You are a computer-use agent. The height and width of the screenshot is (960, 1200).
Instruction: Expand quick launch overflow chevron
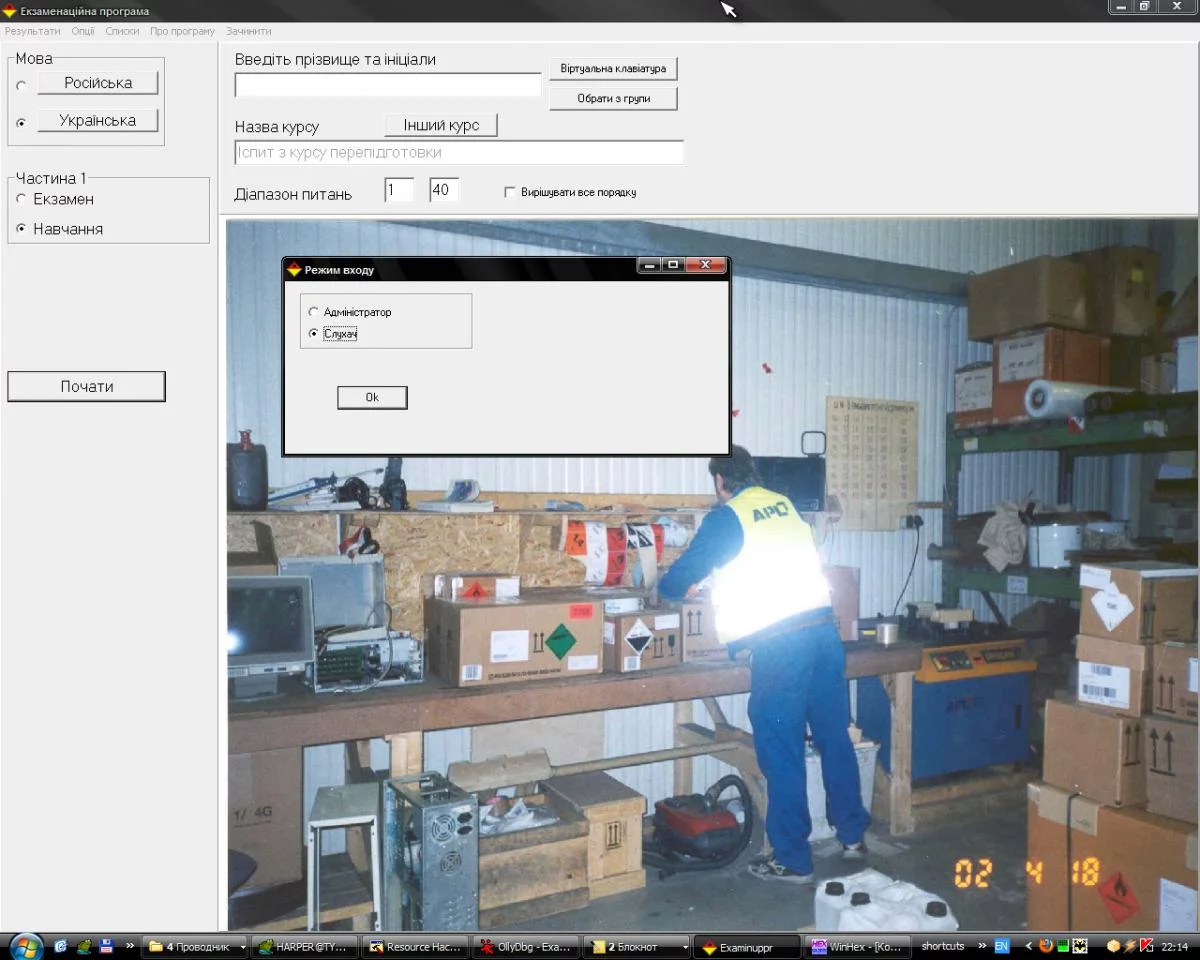(x=130, y=946)
